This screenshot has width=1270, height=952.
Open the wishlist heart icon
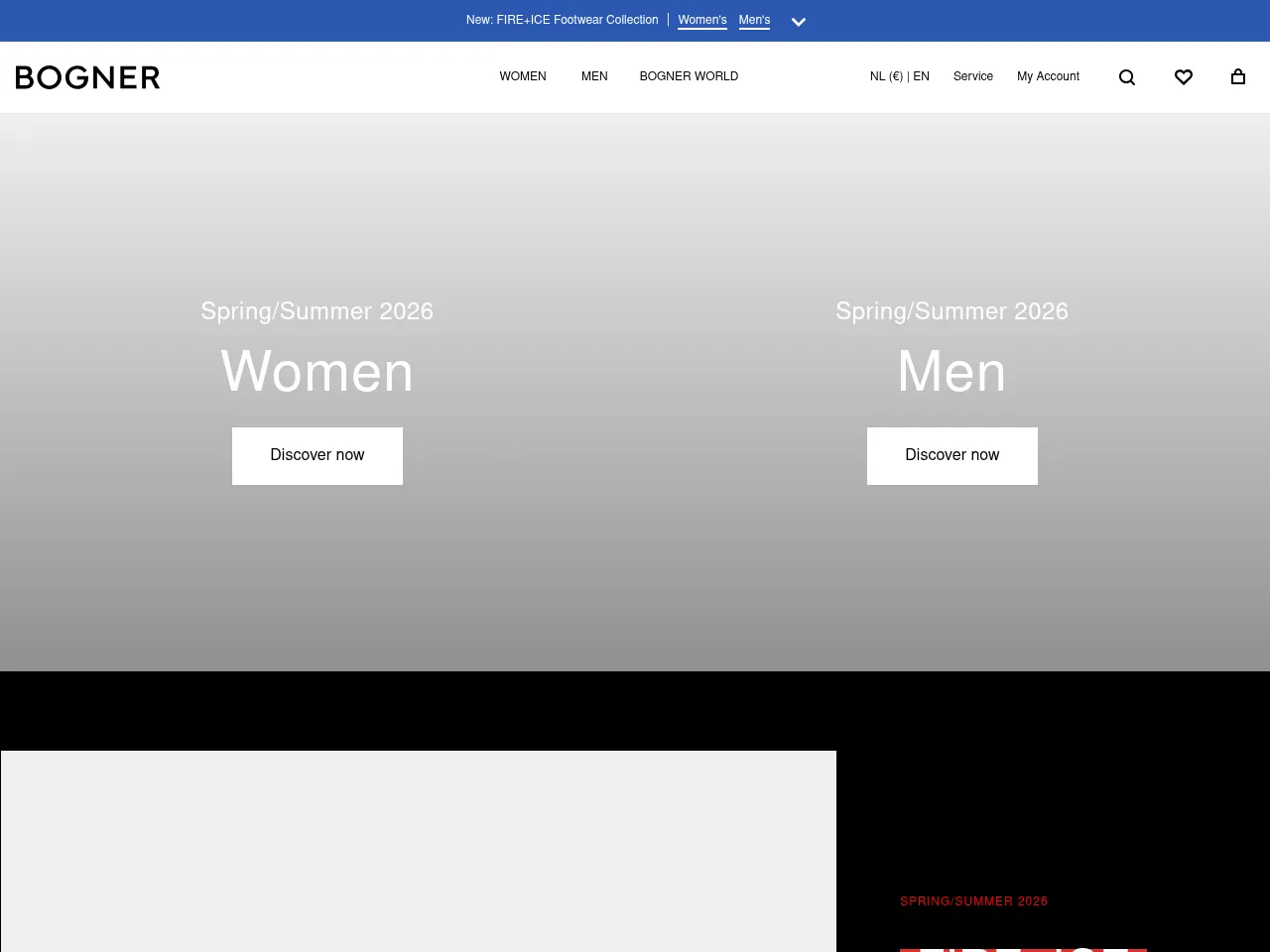pyautogui.click(x=1183, y=76)
